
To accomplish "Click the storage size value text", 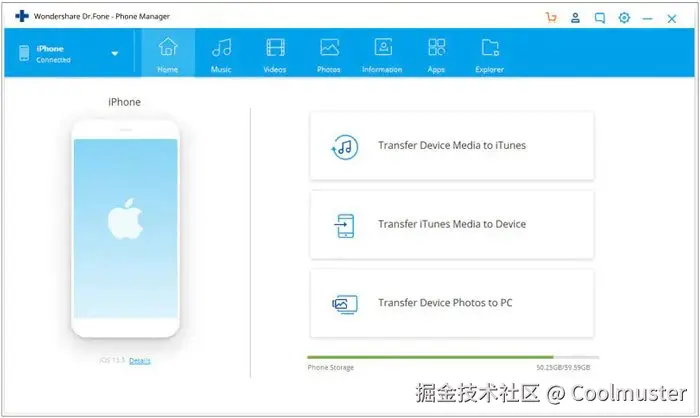I will [563, 368].
